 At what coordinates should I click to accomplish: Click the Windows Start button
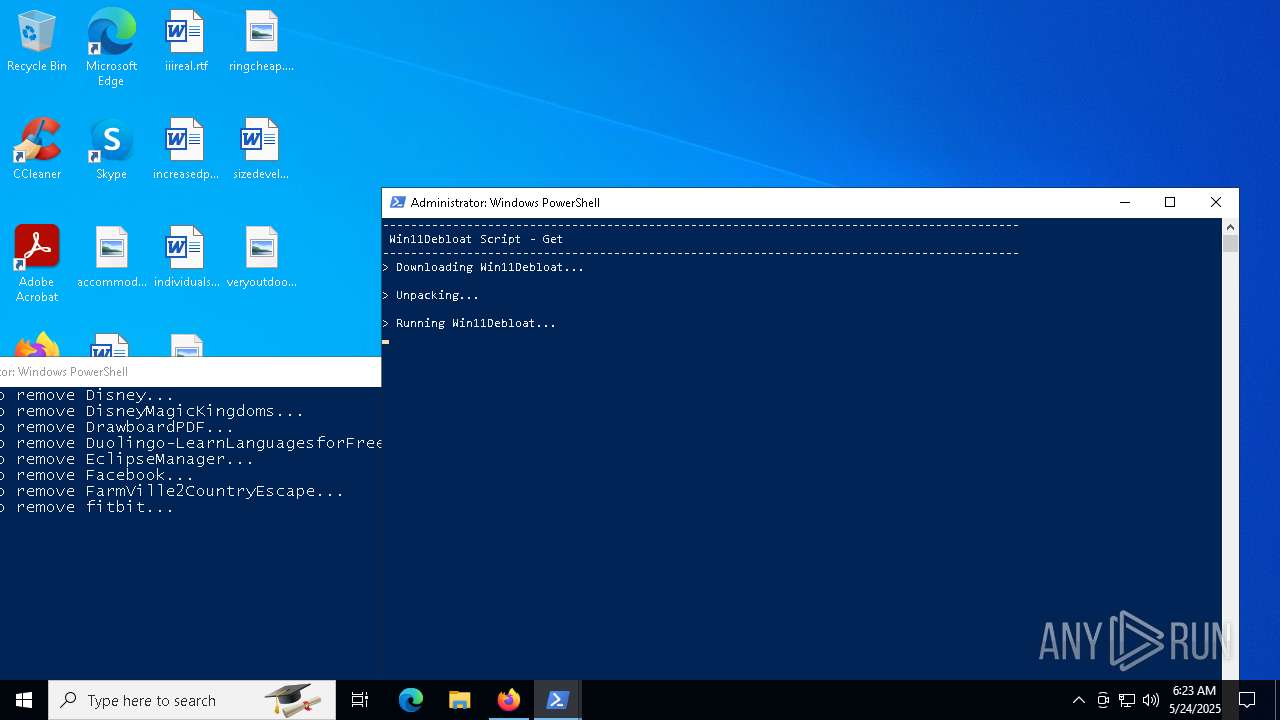24,700
